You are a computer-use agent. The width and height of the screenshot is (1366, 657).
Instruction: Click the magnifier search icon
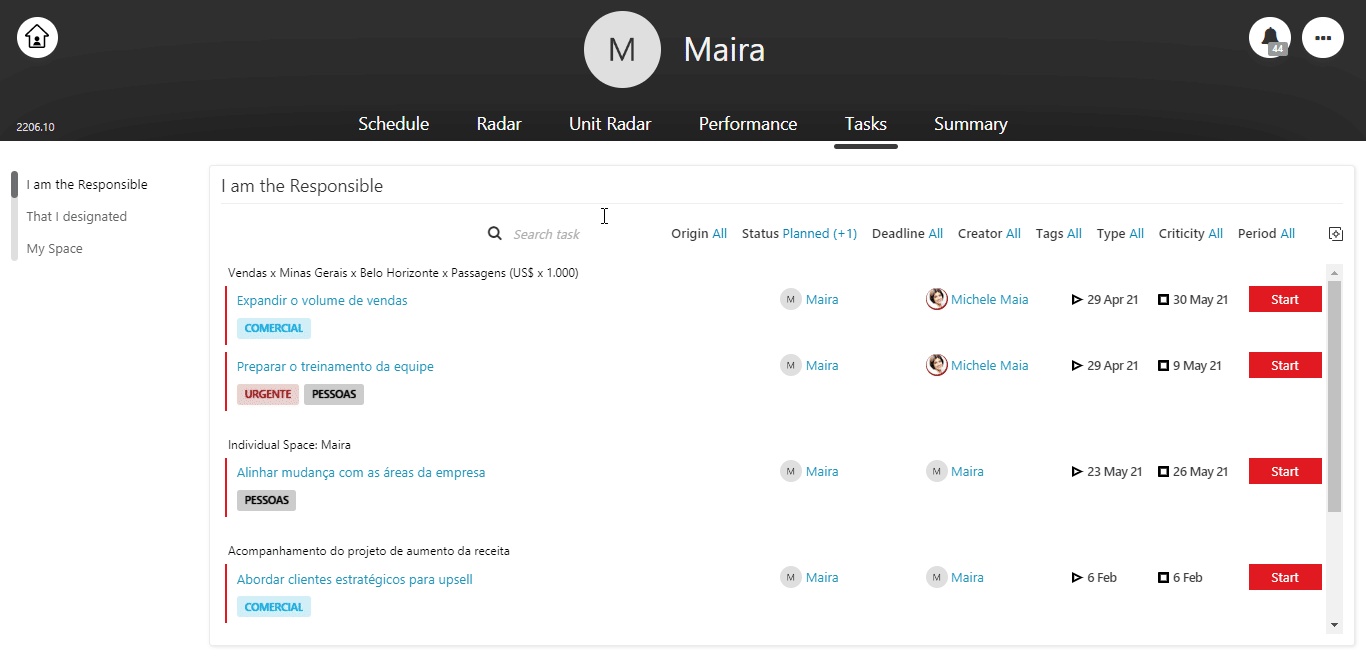click(495, 233)
